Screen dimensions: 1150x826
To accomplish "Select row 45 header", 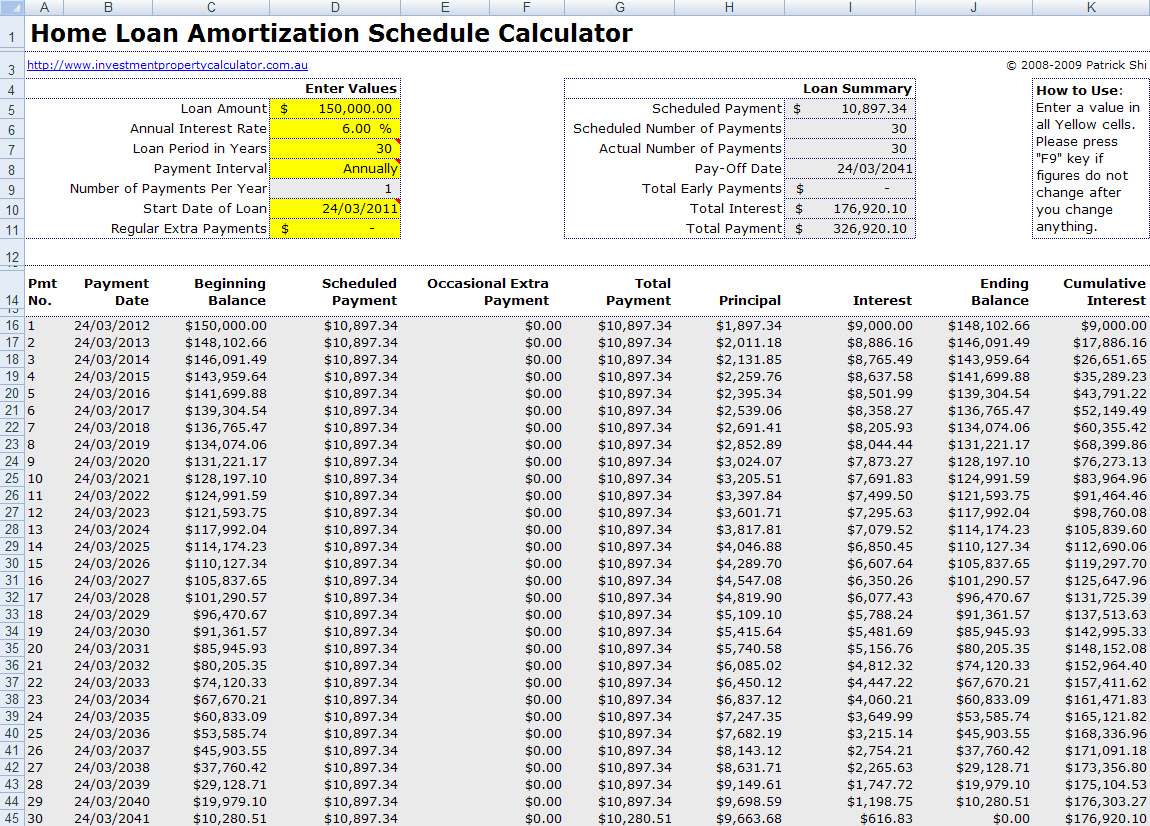I will coord(11,820).
